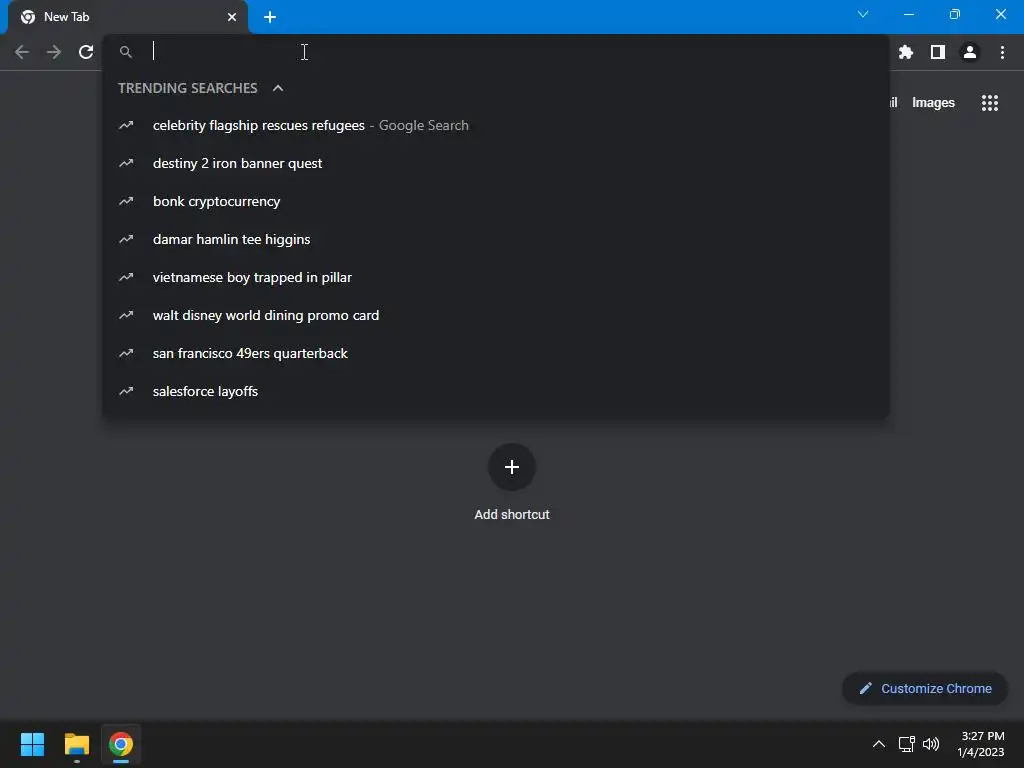Select suggestion "bonk cryptocurrency"

tap(496, 201)
